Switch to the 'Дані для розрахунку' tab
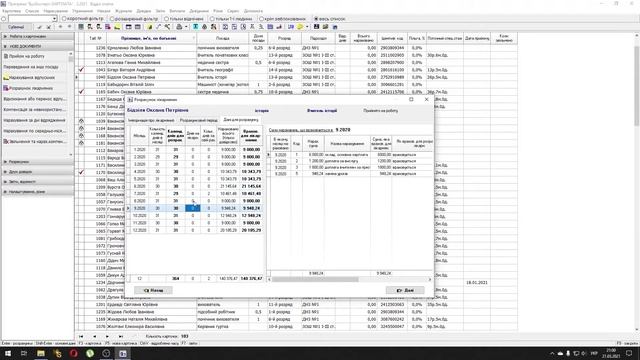The height and width of the screenshot is (360, 640). [x=241, y=120]
